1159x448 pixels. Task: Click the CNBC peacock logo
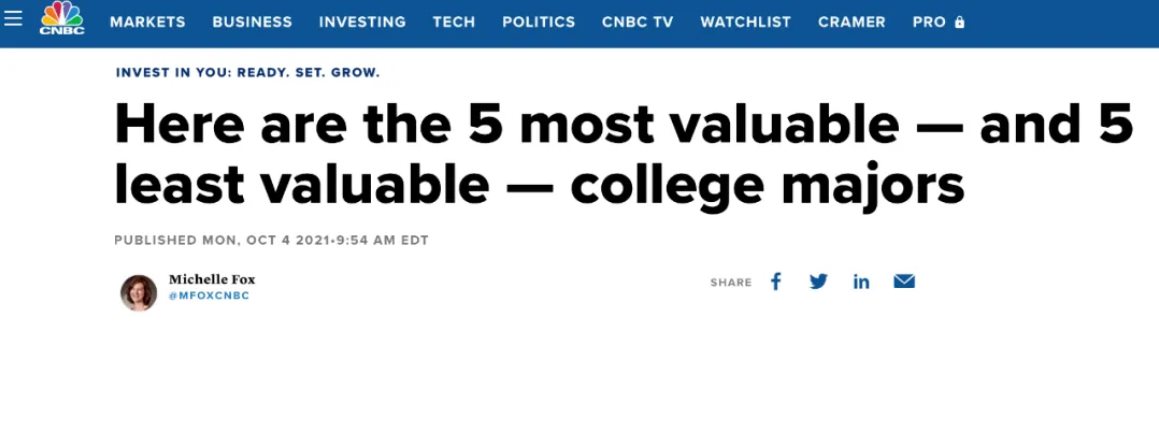tap(61, 19)
